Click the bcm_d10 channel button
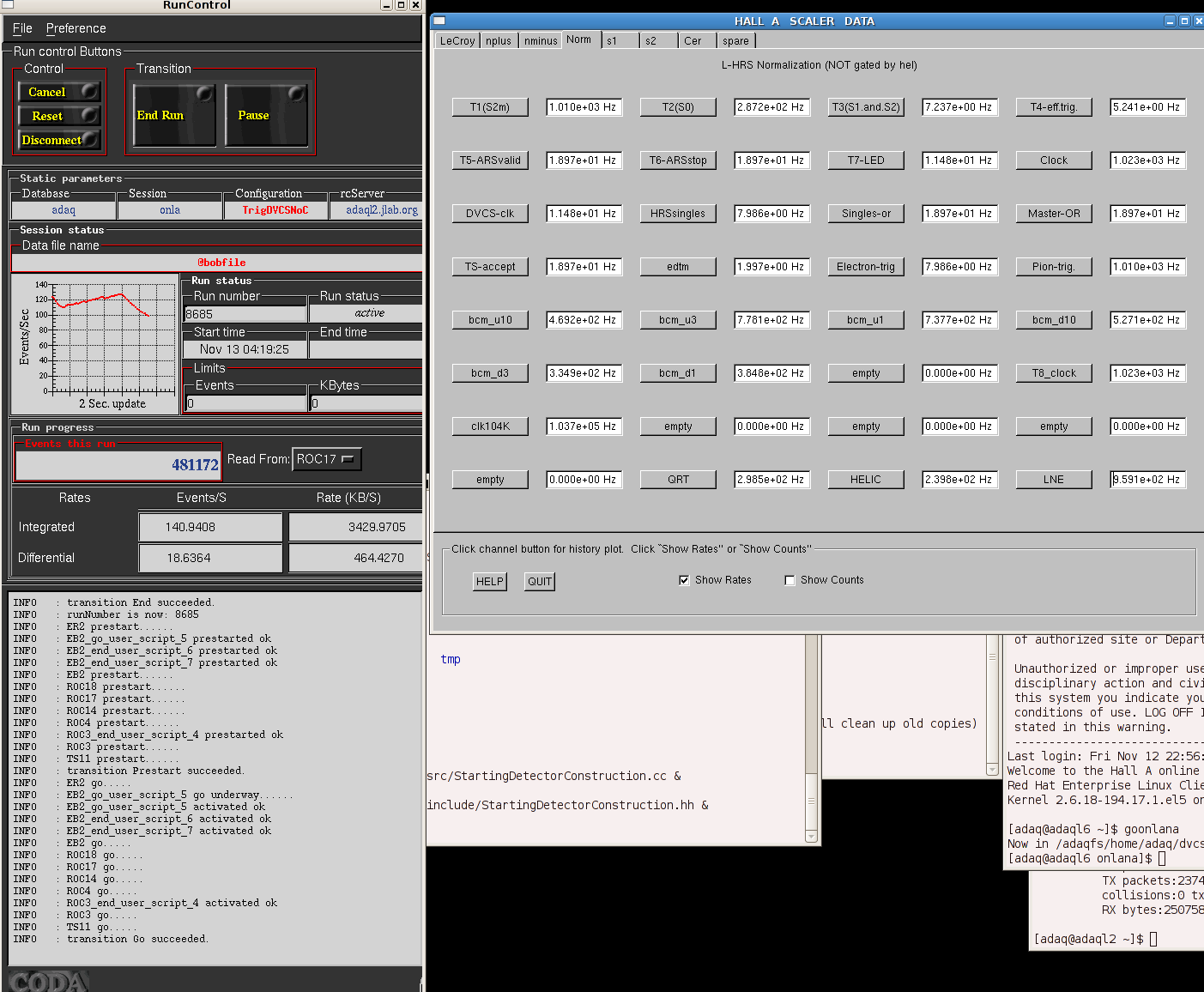This screenshot has width=1204, height=992. click(1054, 320)
